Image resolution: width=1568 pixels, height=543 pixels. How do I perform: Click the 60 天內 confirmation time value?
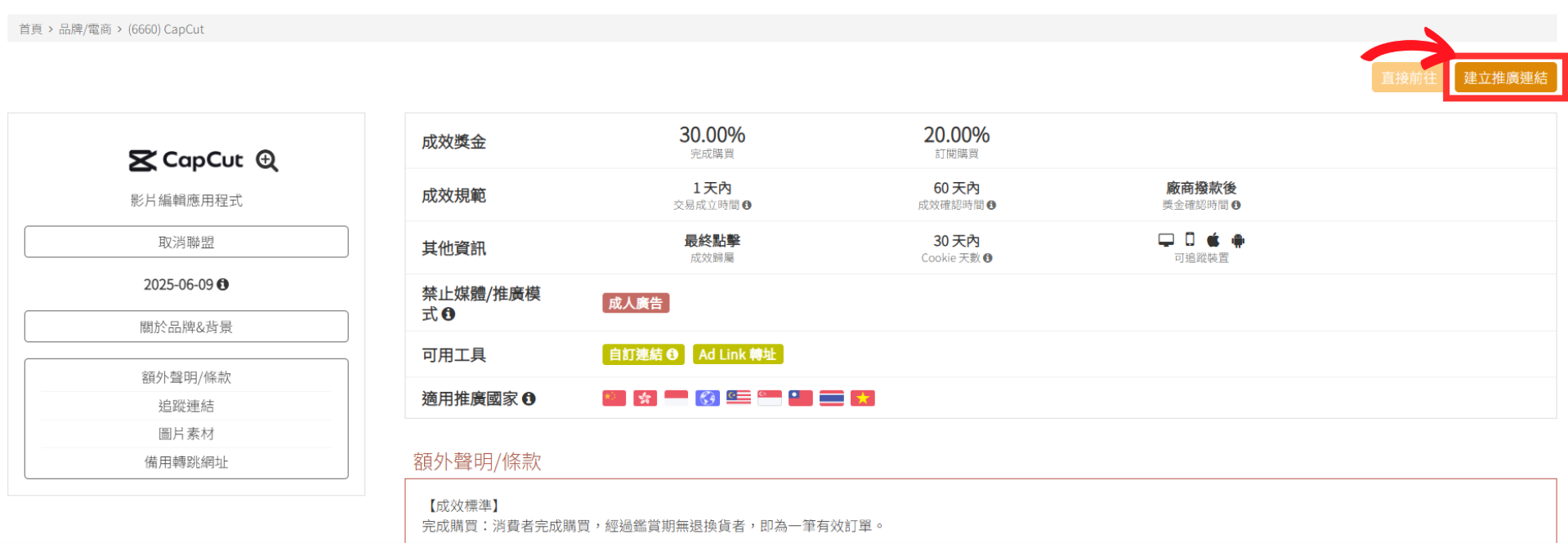pos(956,189)
